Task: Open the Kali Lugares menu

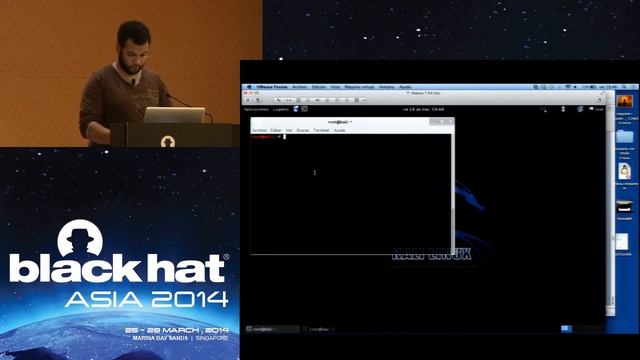Action: tap(281, 109)
